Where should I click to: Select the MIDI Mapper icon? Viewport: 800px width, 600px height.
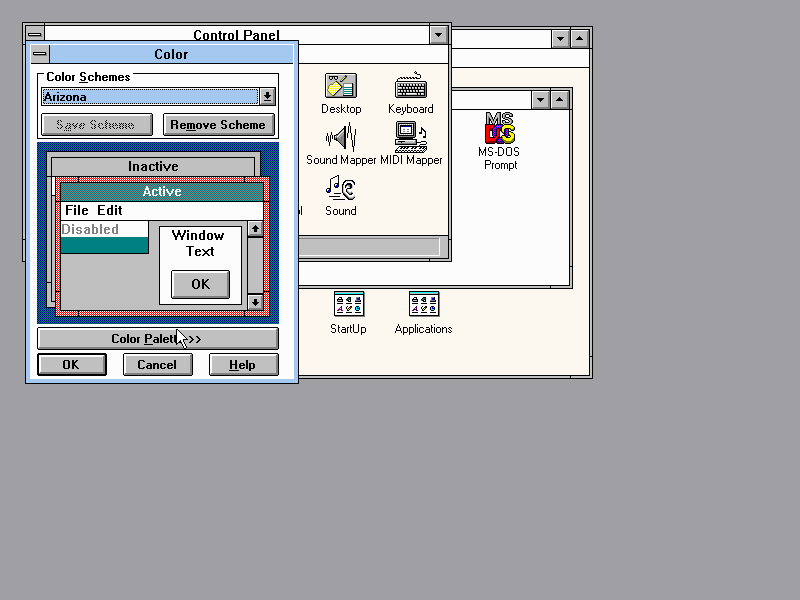[410, 138]
